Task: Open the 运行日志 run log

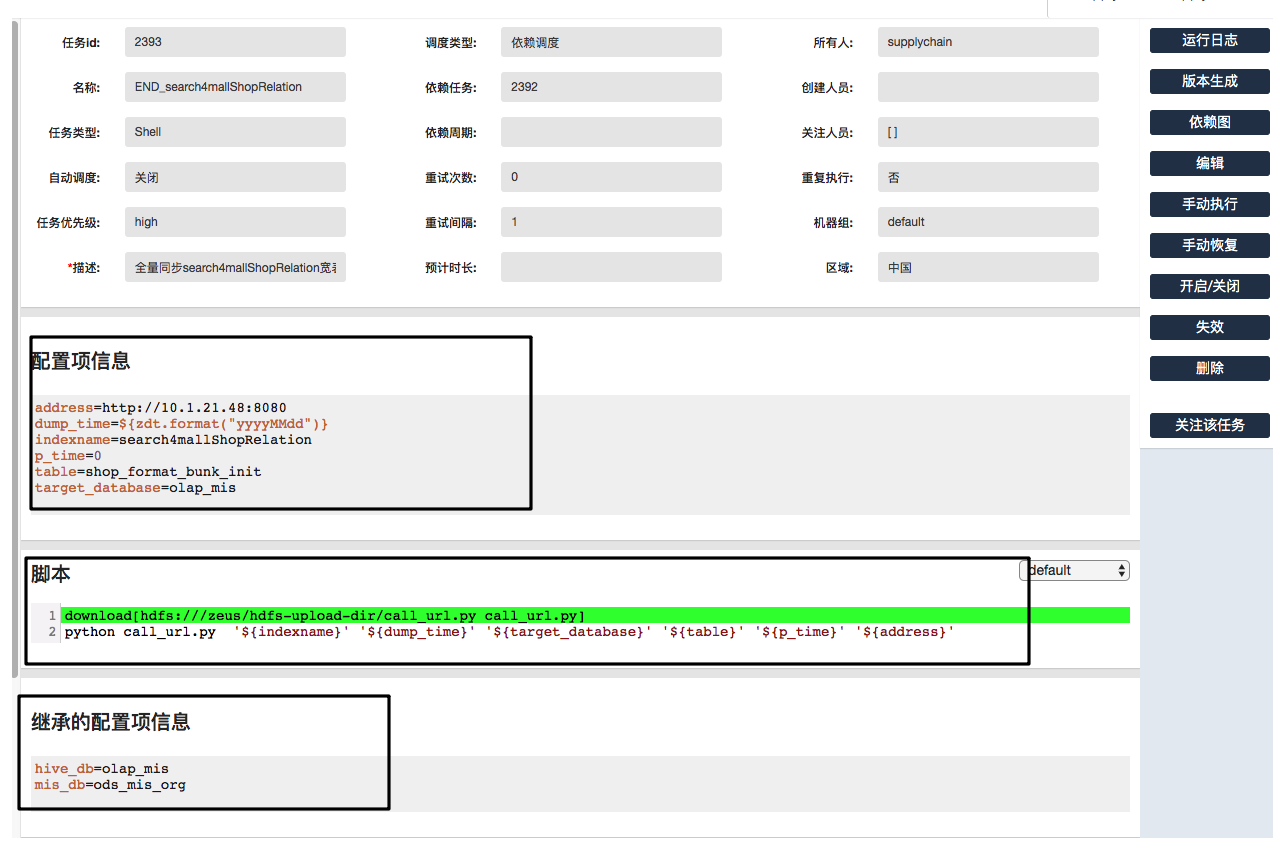Action: pyautogui.click(x=1209, y=40)
